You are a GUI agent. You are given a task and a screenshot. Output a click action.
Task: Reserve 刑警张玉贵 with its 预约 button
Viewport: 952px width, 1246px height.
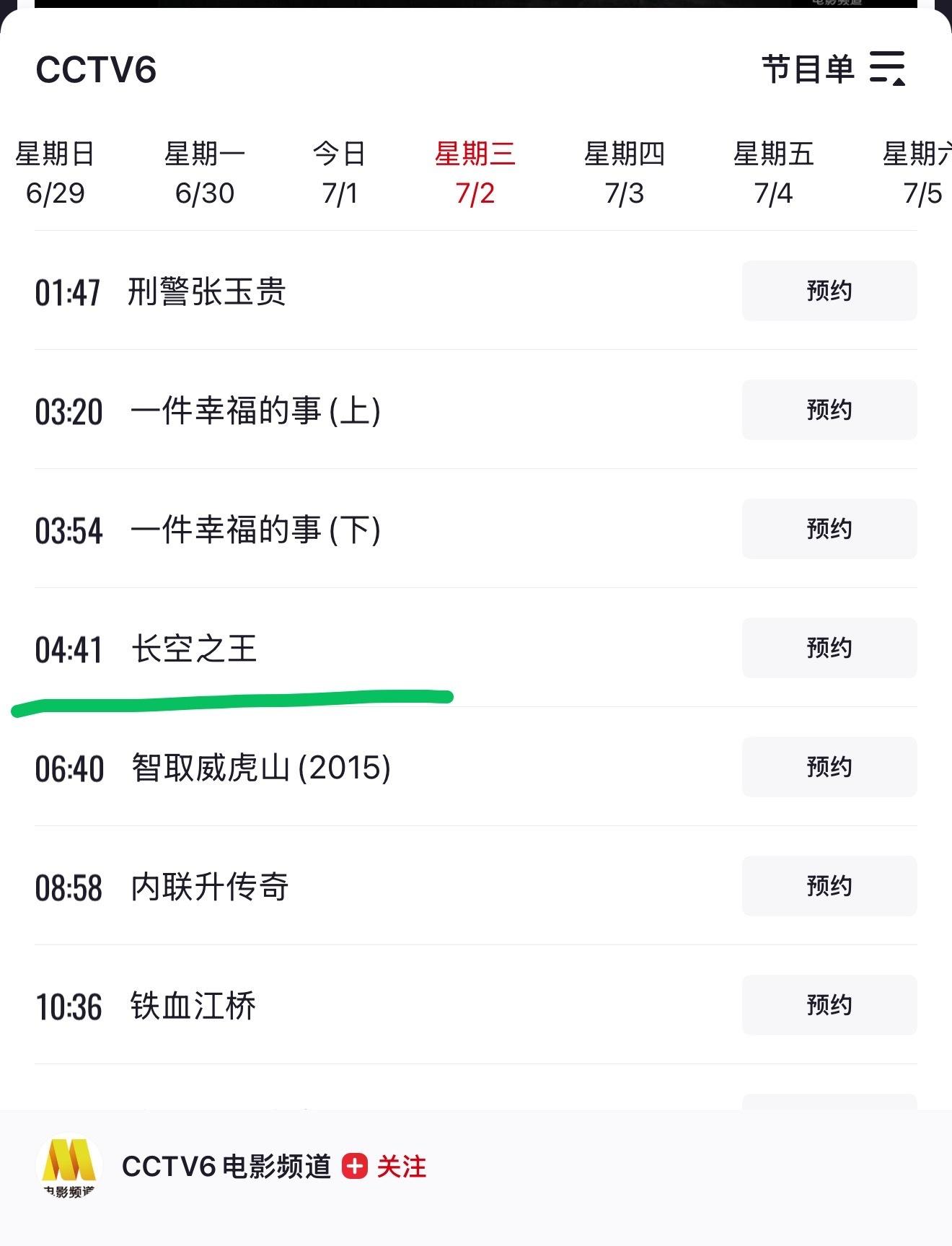pos(829,291)
